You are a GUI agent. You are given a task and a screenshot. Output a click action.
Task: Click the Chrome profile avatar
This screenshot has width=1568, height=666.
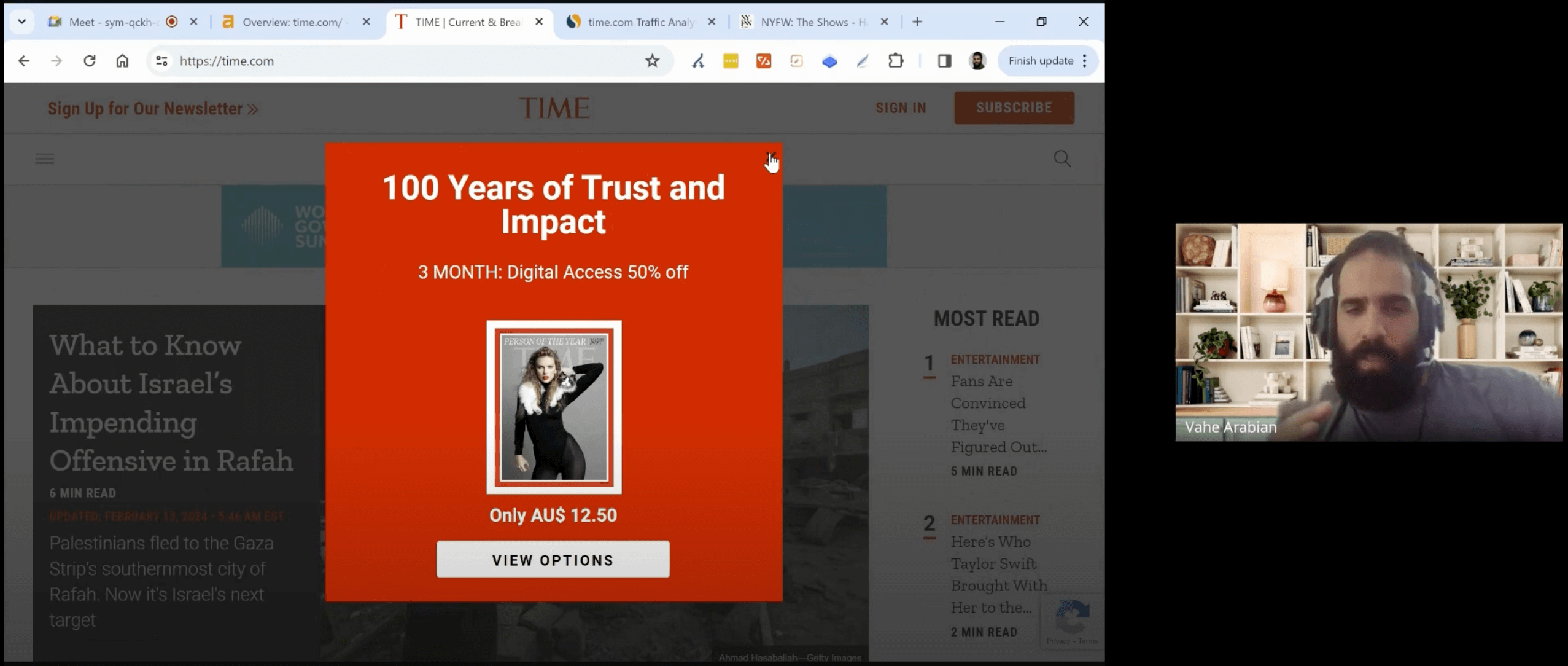click(977, 61)
